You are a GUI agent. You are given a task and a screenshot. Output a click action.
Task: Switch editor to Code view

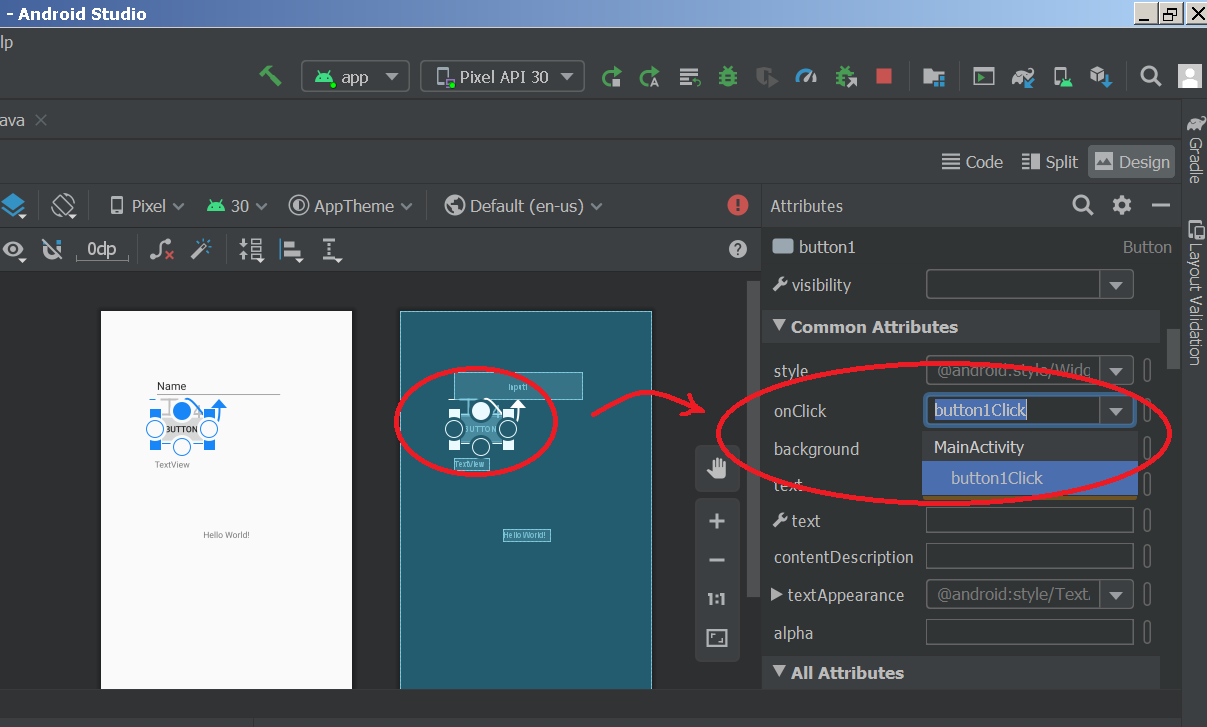(972, 162)
